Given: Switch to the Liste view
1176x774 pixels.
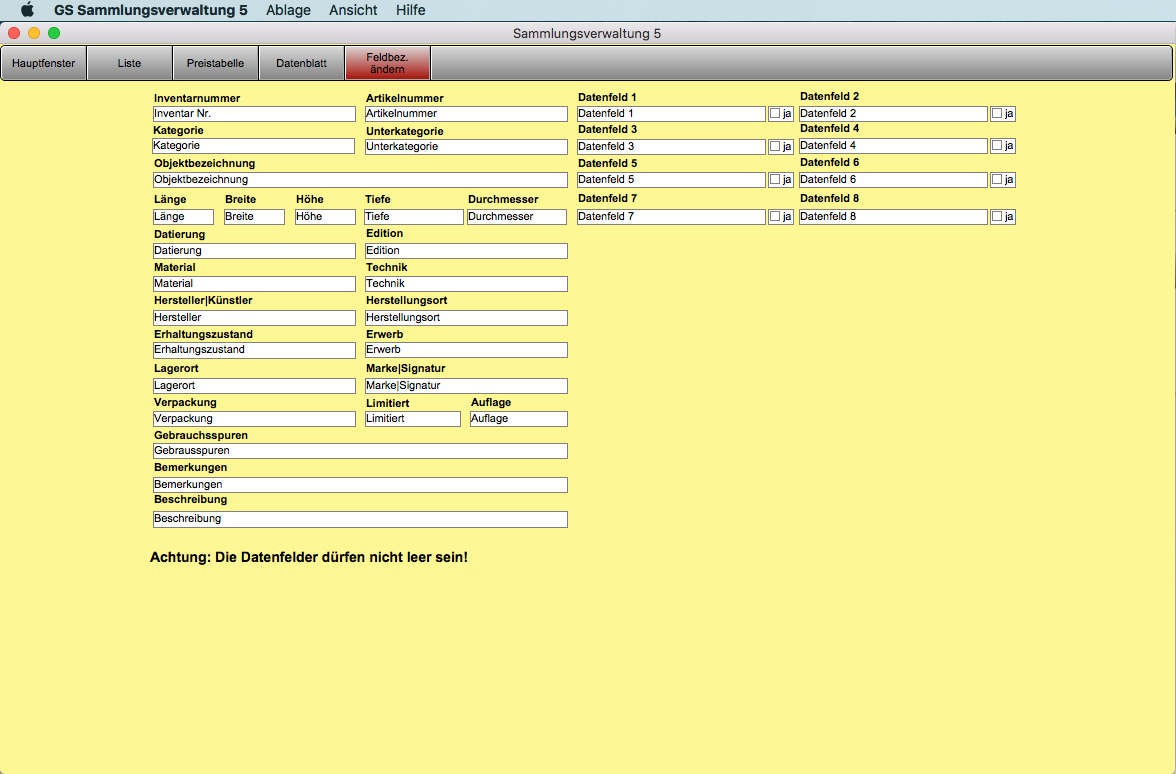Looking at the screenshot, I should click(x=129, y=63).
